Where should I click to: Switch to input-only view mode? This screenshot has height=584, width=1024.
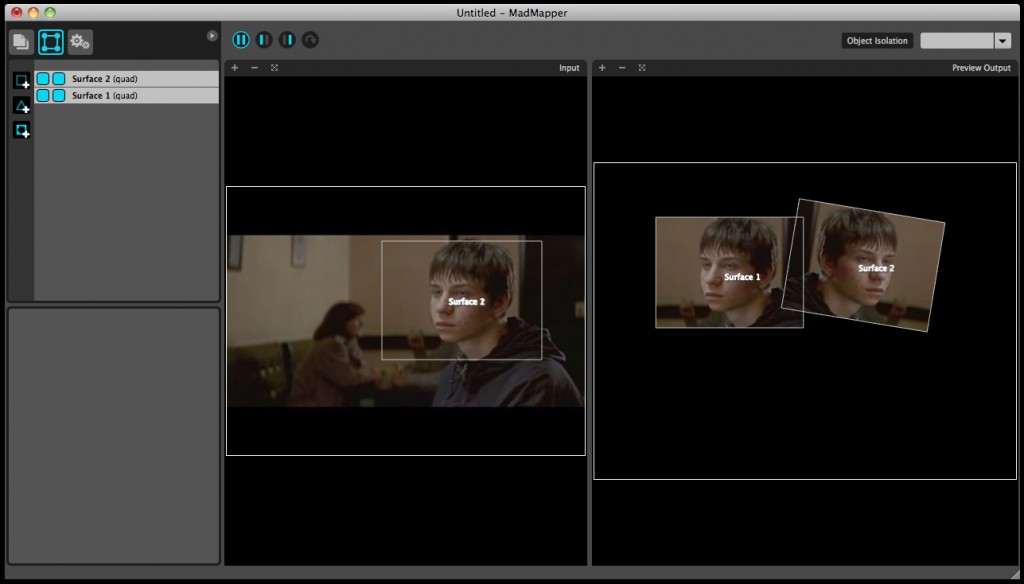pyautogui.click(x=264, y=40)
